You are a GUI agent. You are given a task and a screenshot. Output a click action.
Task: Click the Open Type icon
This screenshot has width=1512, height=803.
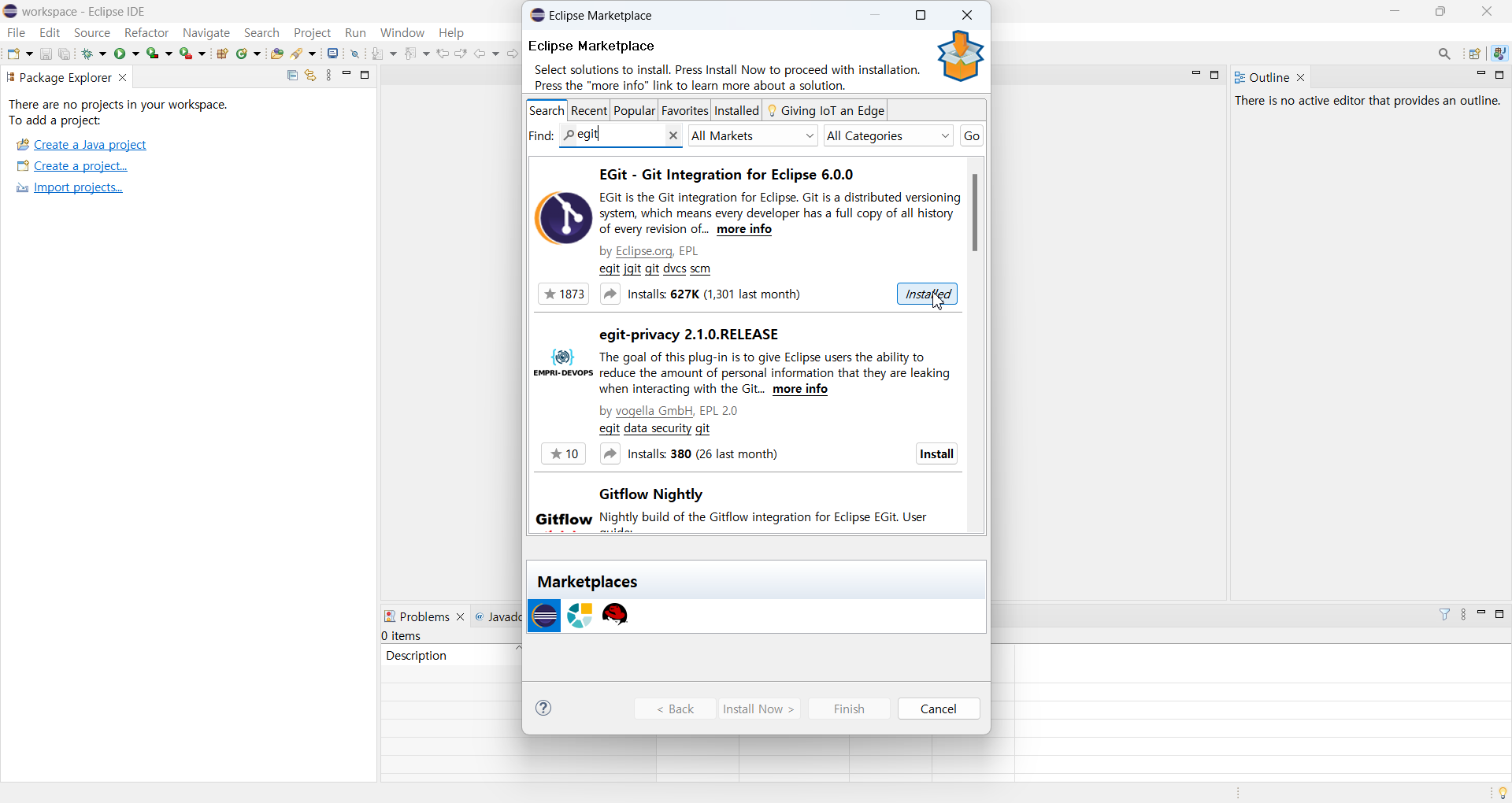tap(276, 54)
